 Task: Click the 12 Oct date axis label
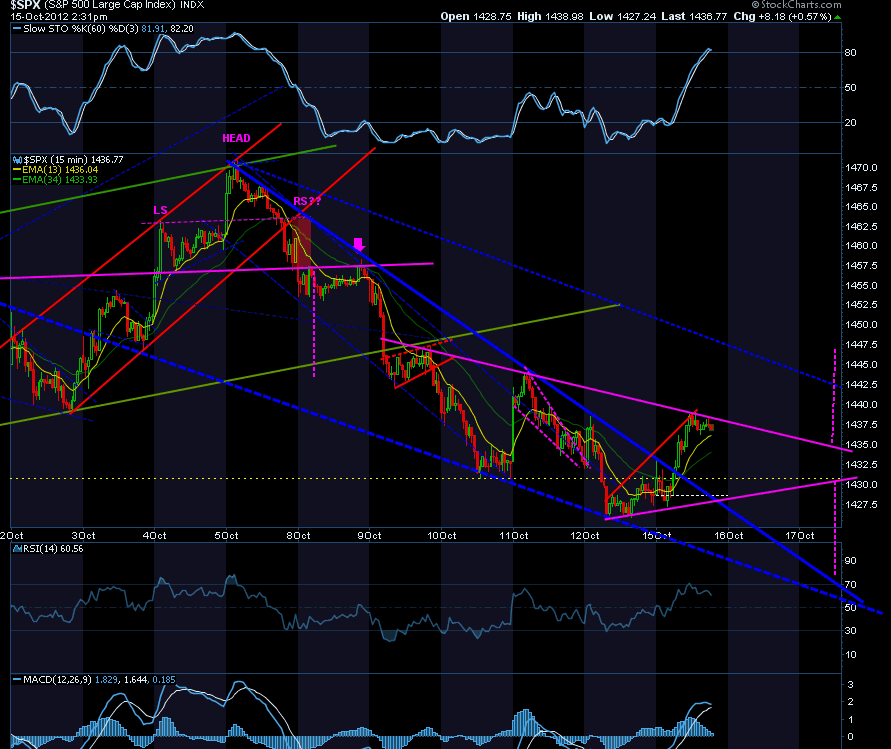tap(585, 536)
